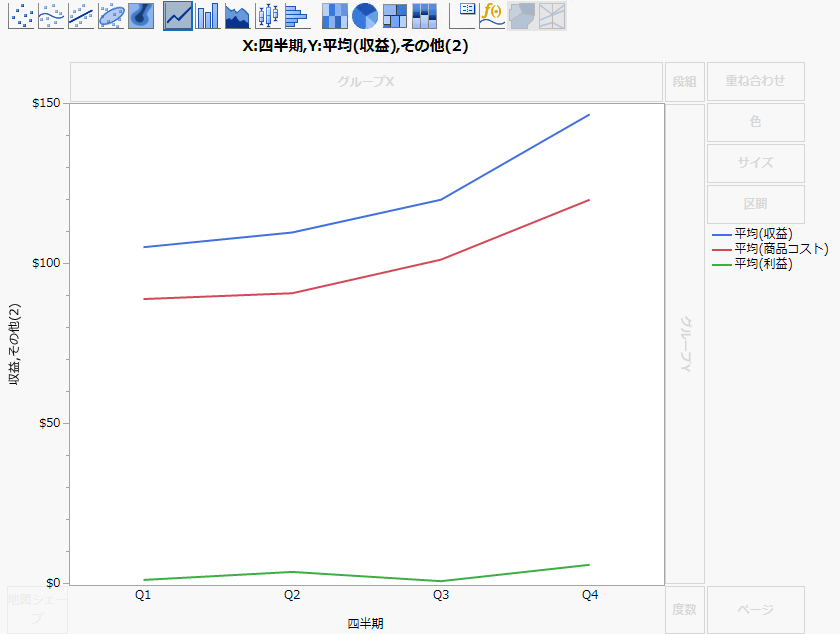Select the Mosaic plot element icon
This screenshot has height=634, width=840.
(x=425, y=16)
